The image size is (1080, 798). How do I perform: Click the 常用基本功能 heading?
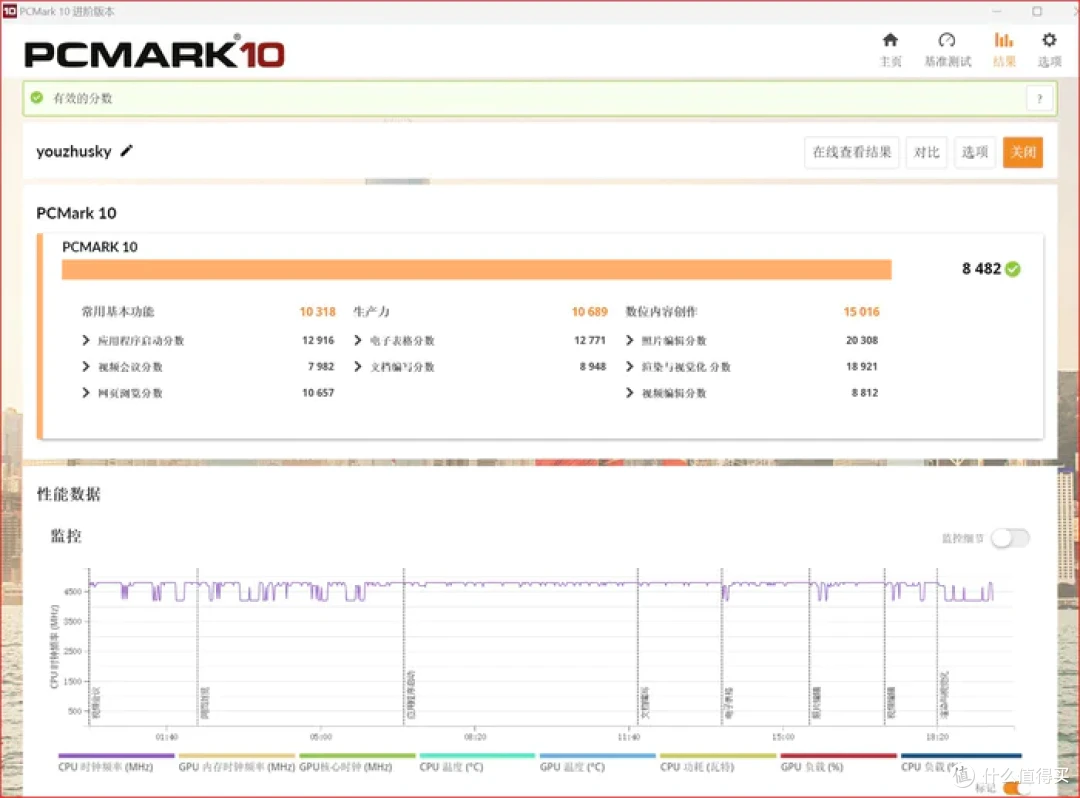pos(118,312)
